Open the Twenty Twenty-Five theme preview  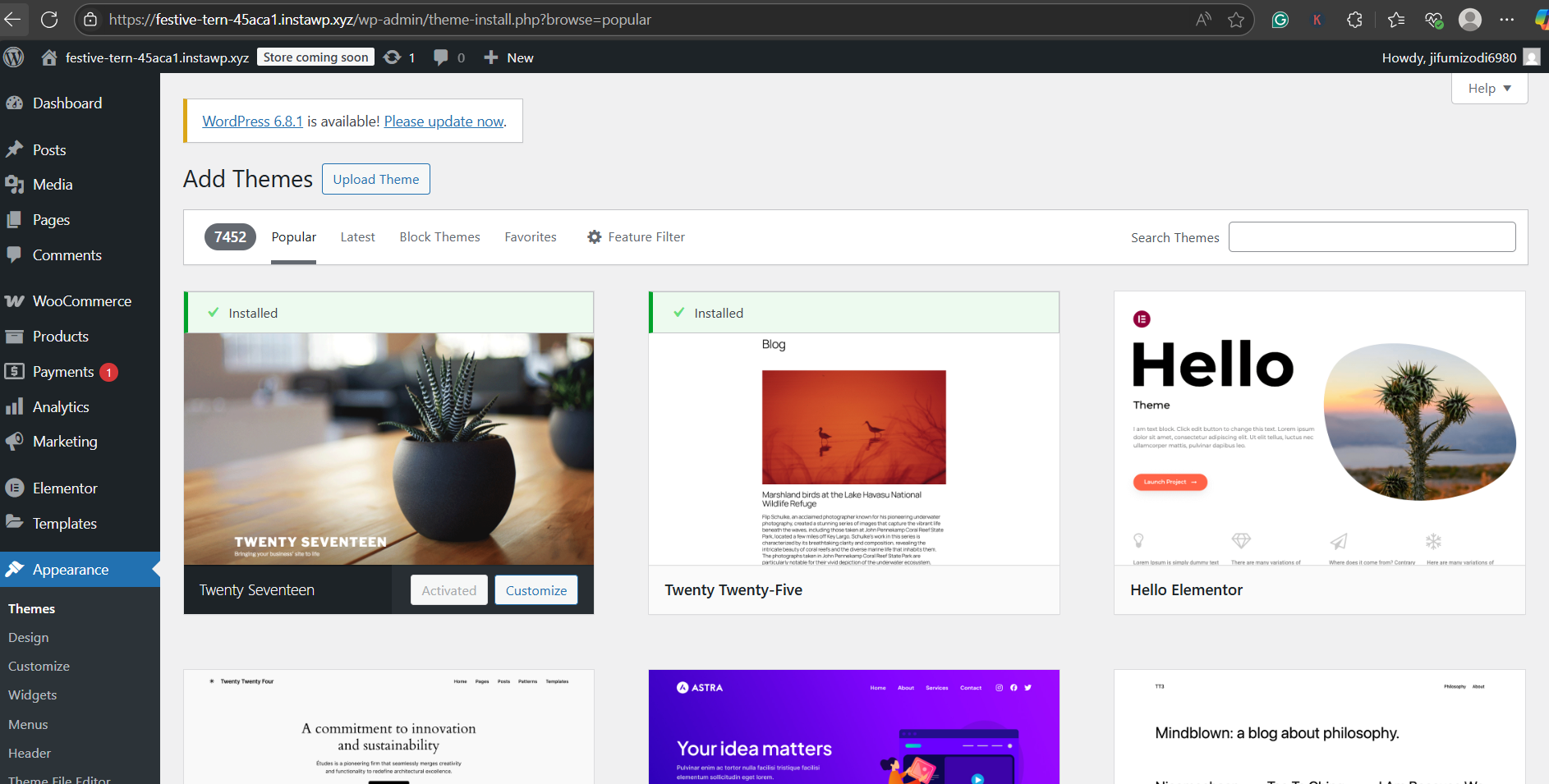click(854, 449)
